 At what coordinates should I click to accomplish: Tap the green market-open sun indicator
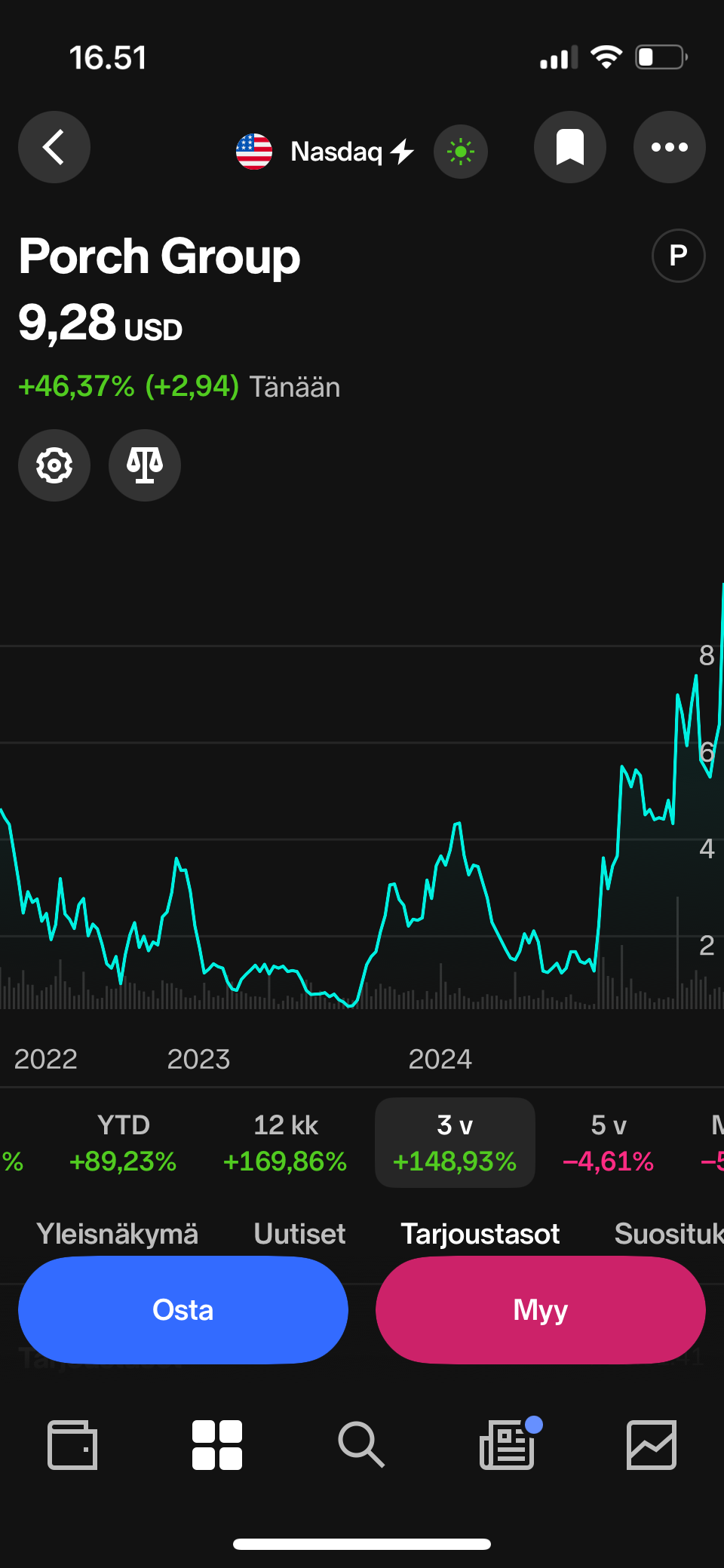click(461, 152)
